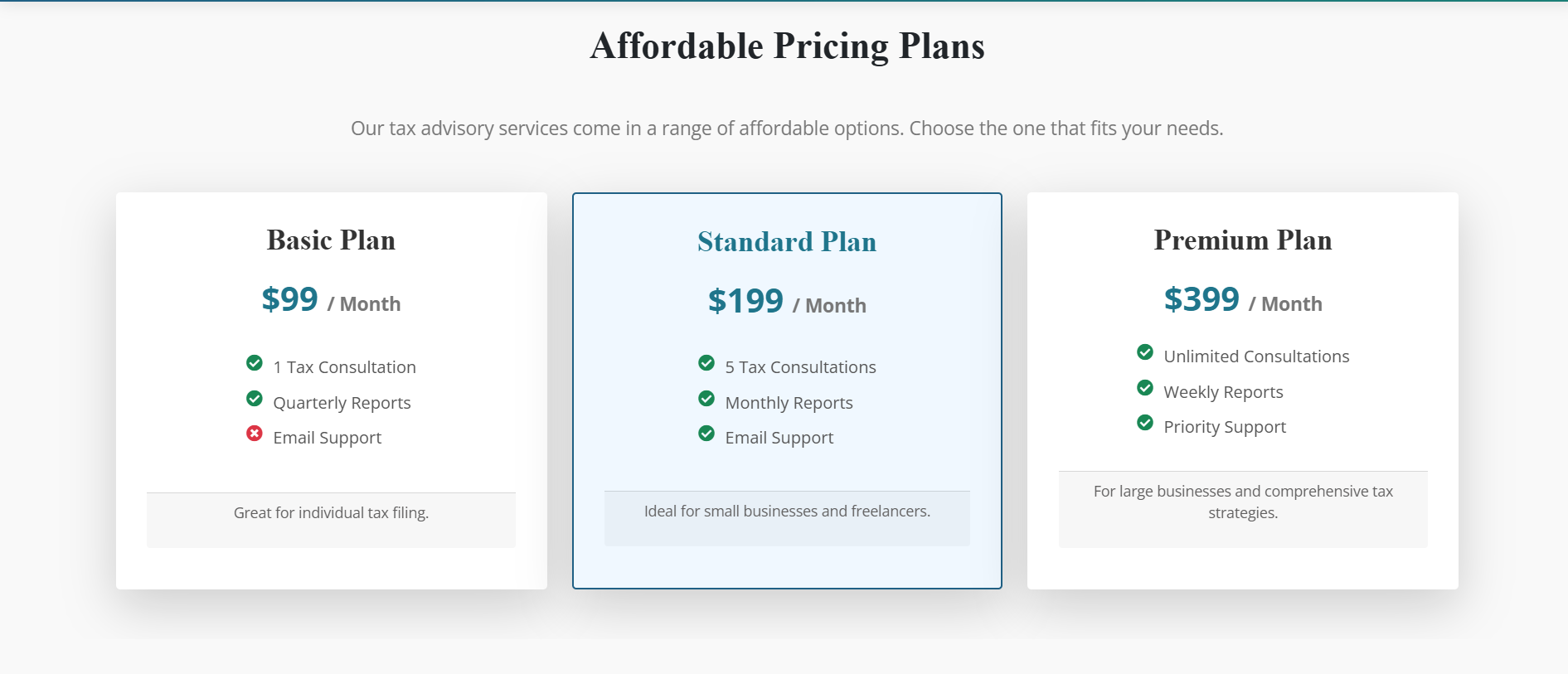
Task: Select the Basic Plan heading
Action: click(331, 240)
